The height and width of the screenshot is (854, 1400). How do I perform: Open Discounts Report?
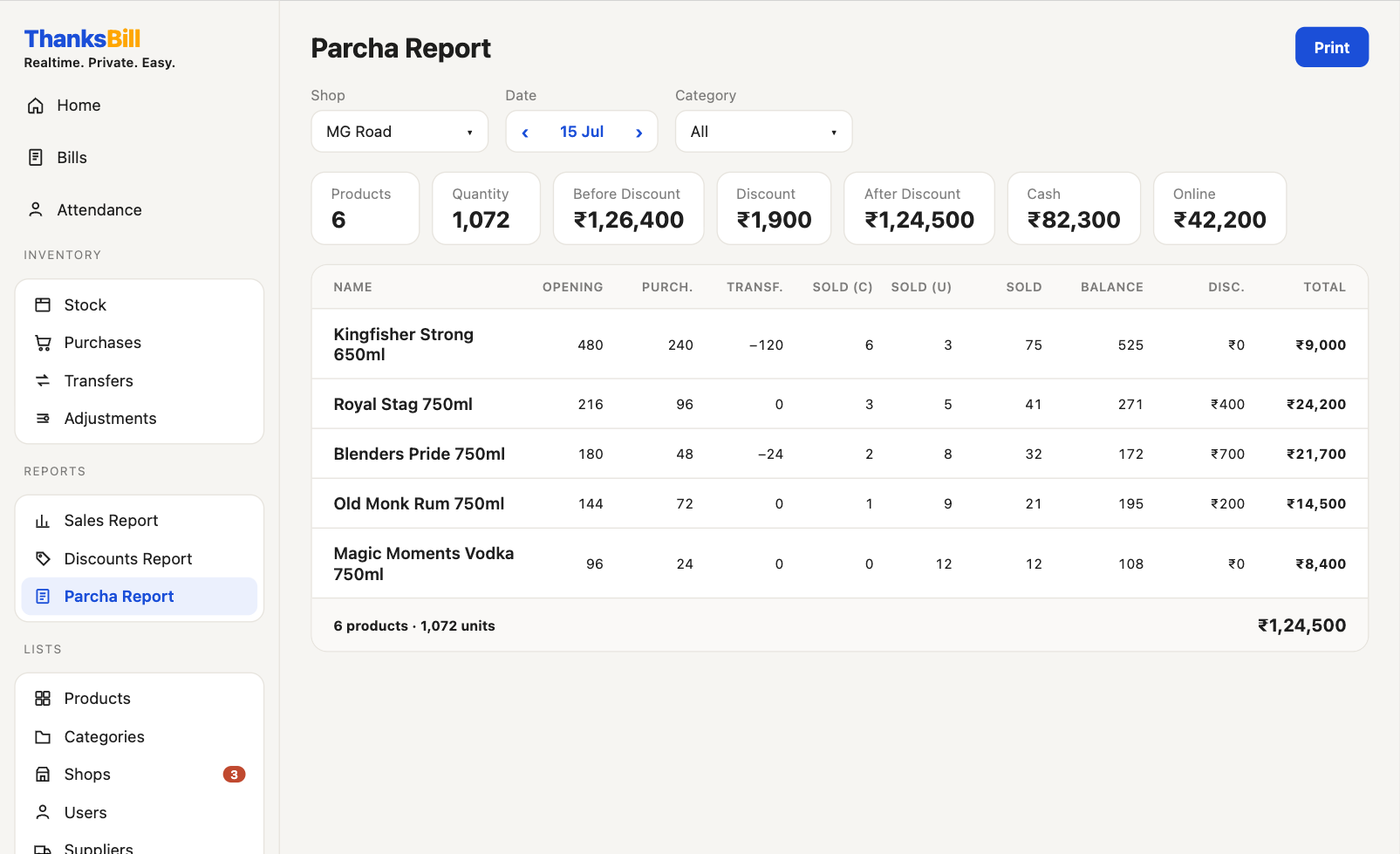coord(140,559)
